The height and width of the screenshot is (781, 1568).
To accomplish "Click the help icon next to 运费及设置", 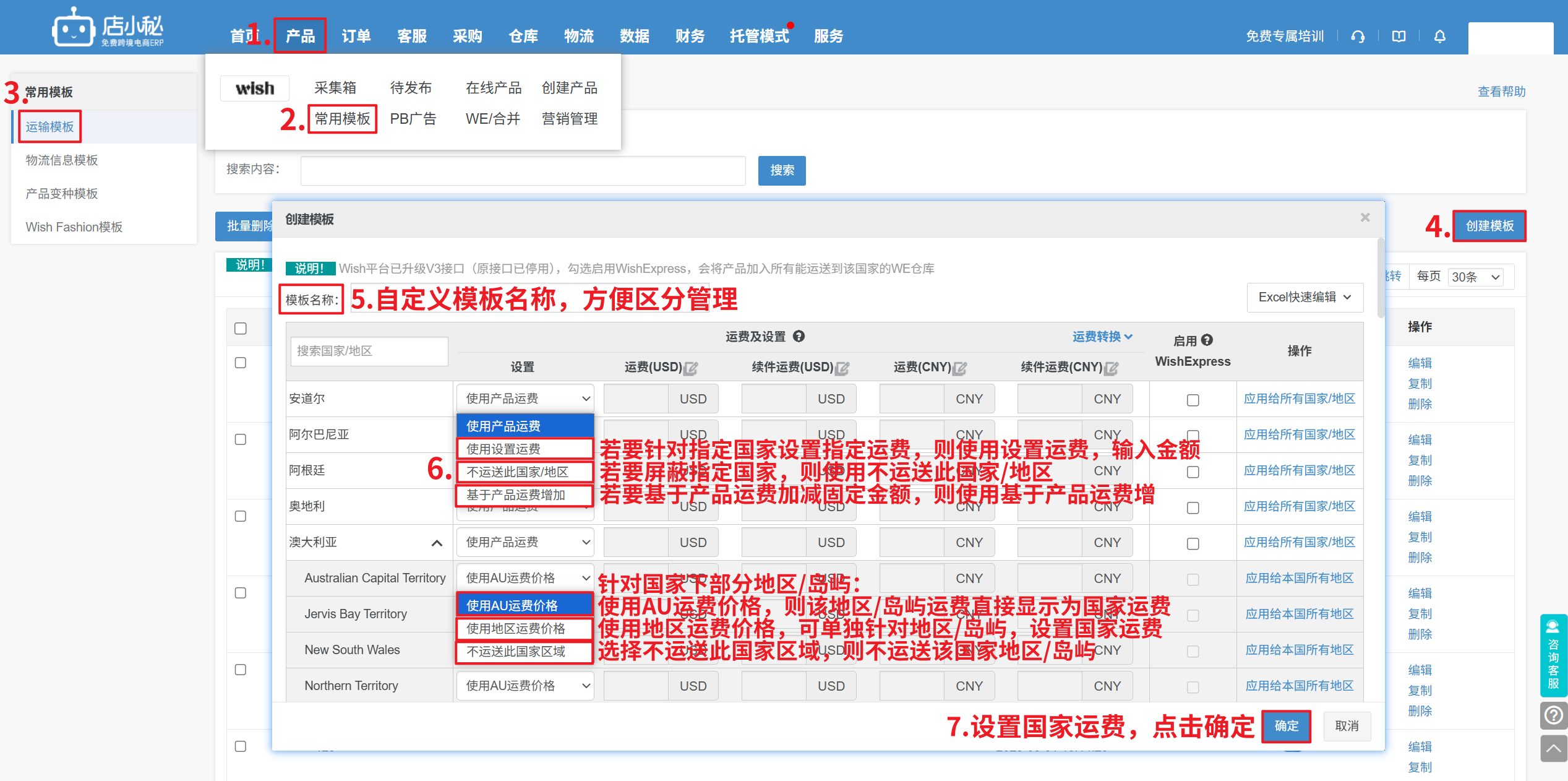I will pyautogui.click(x=799, y=336).
